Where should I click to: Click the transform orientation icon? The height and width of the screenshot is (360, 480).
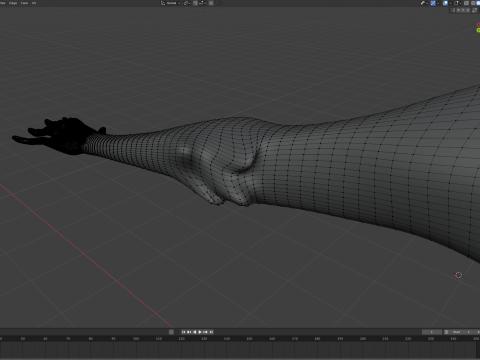pyautogui.click(x=163, y=3)
